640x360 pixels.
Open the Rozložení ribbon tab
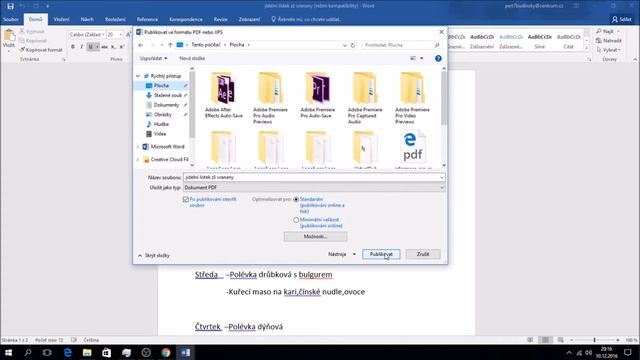click(115, 19)
